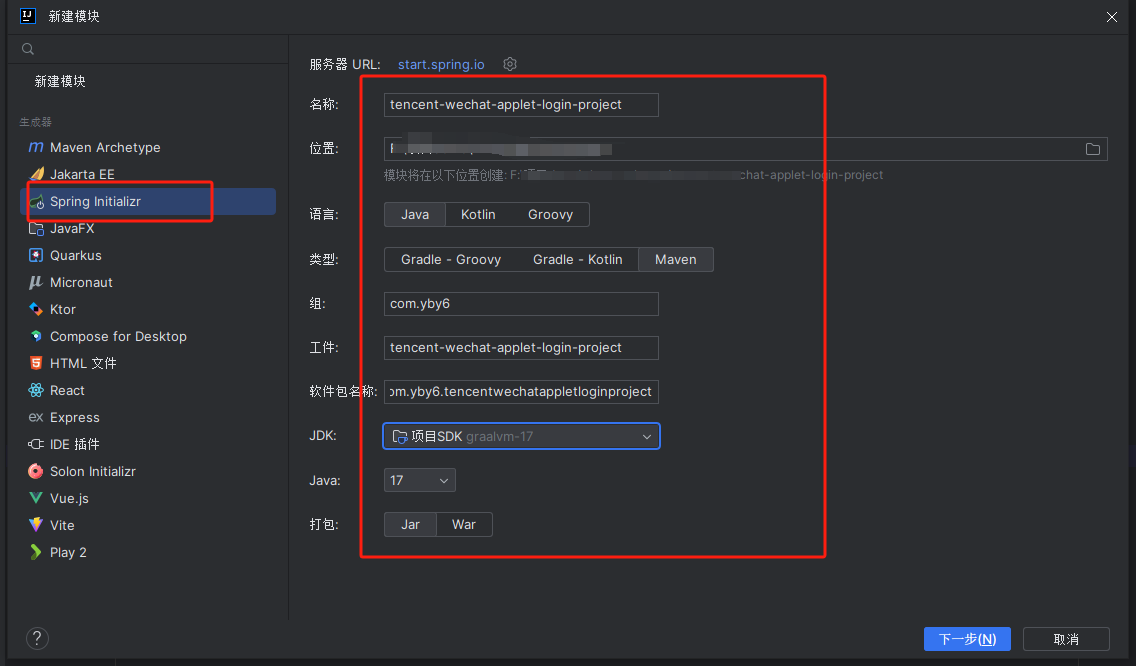
Task: Switch build type to Gradle - Groovy
Action: pyautogui.click(x=451, y=259)
